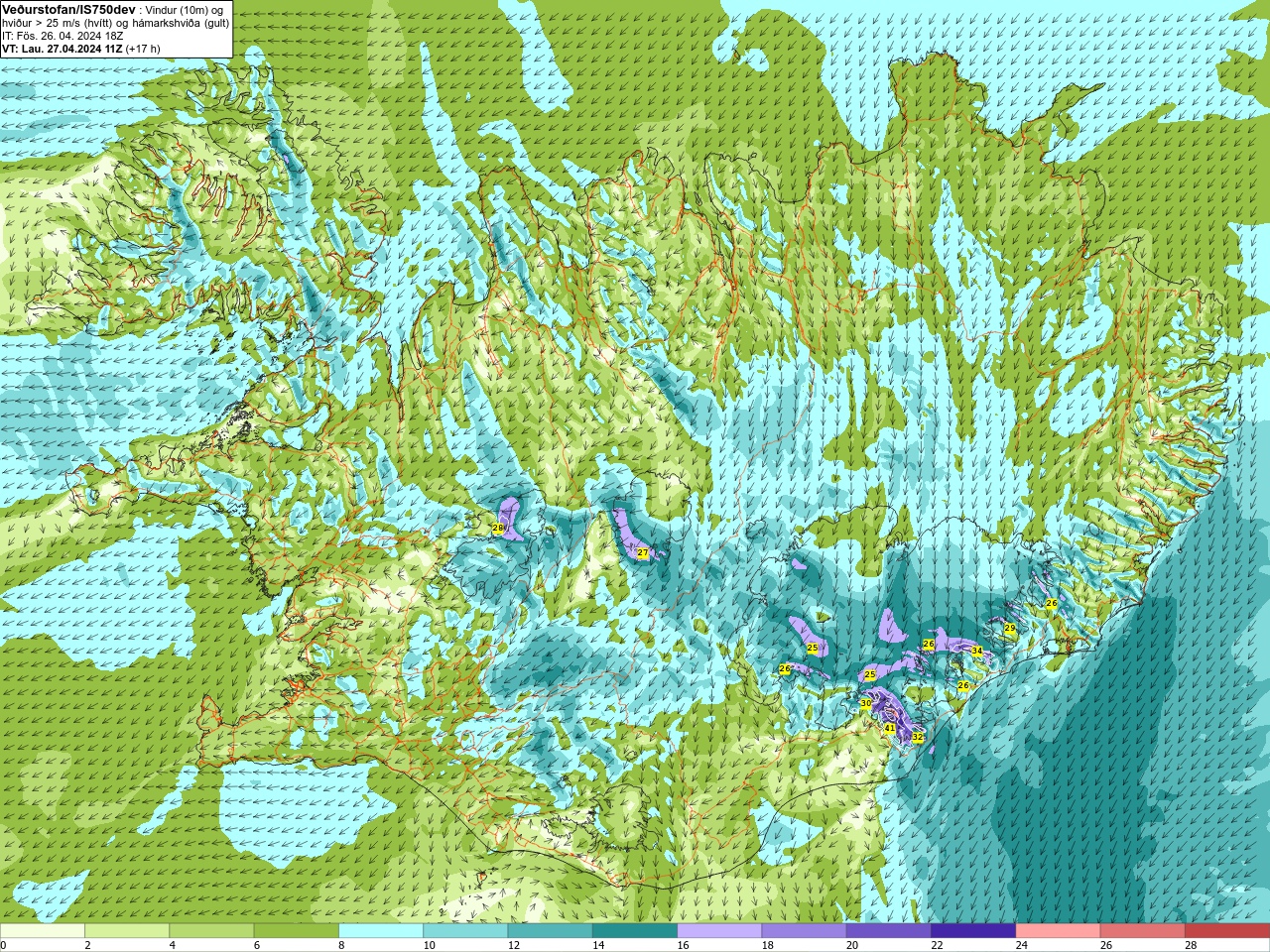Click the teal 12–14 m/s legend swatch
This screenshot has width=1270, height=952.
click(x=551, y=931)
